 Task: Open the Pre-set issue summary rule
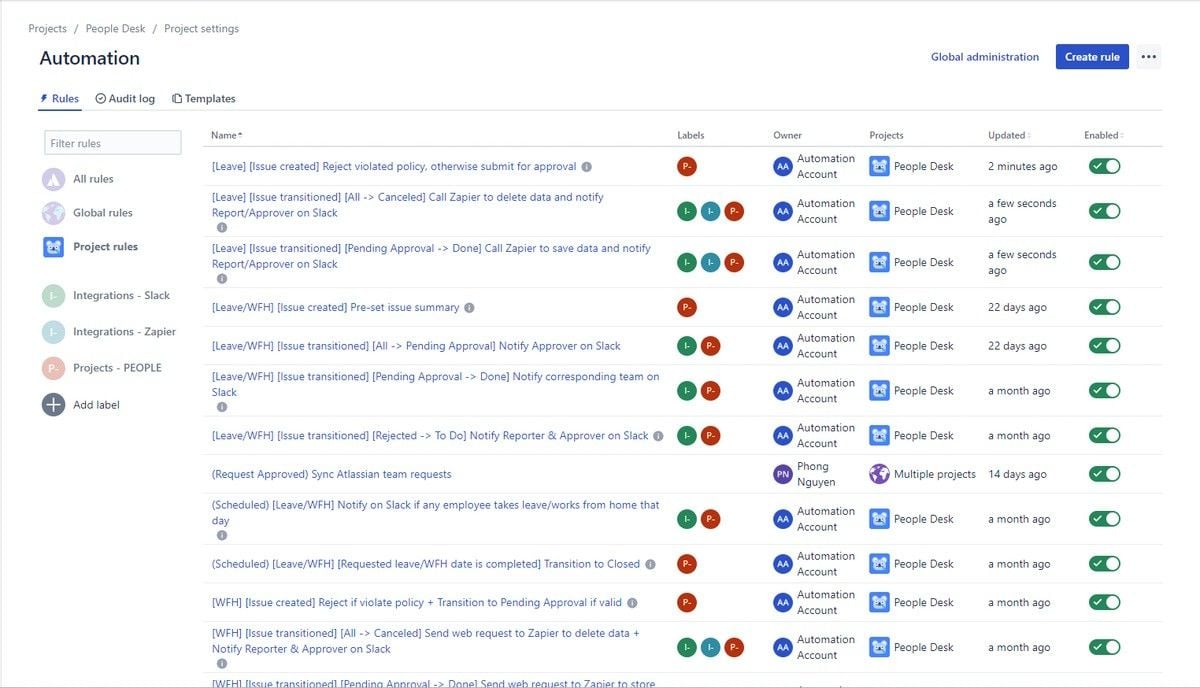[x=336, y=308]
